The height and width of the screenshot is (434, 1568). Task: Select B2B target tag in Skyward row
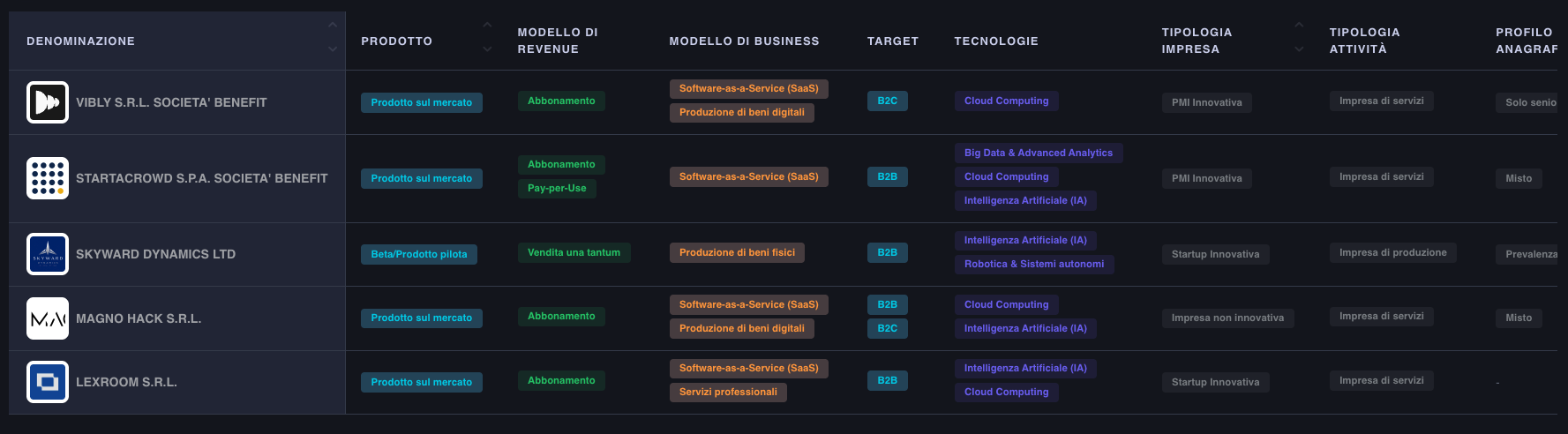pyautogui.click(x=888, y=252)
